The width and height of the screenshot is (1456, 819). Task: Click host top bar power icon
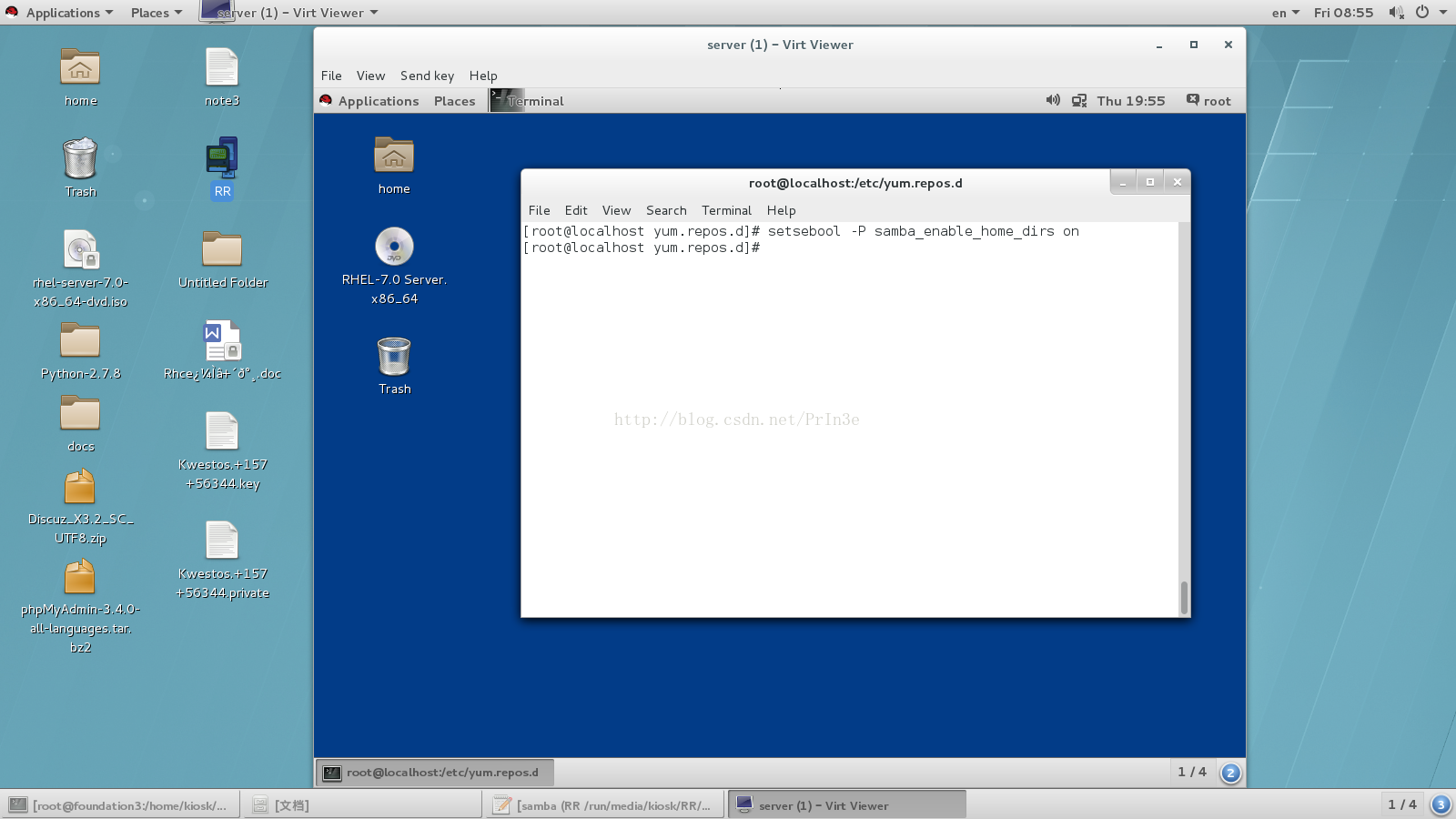click(x=1422, y=12)
